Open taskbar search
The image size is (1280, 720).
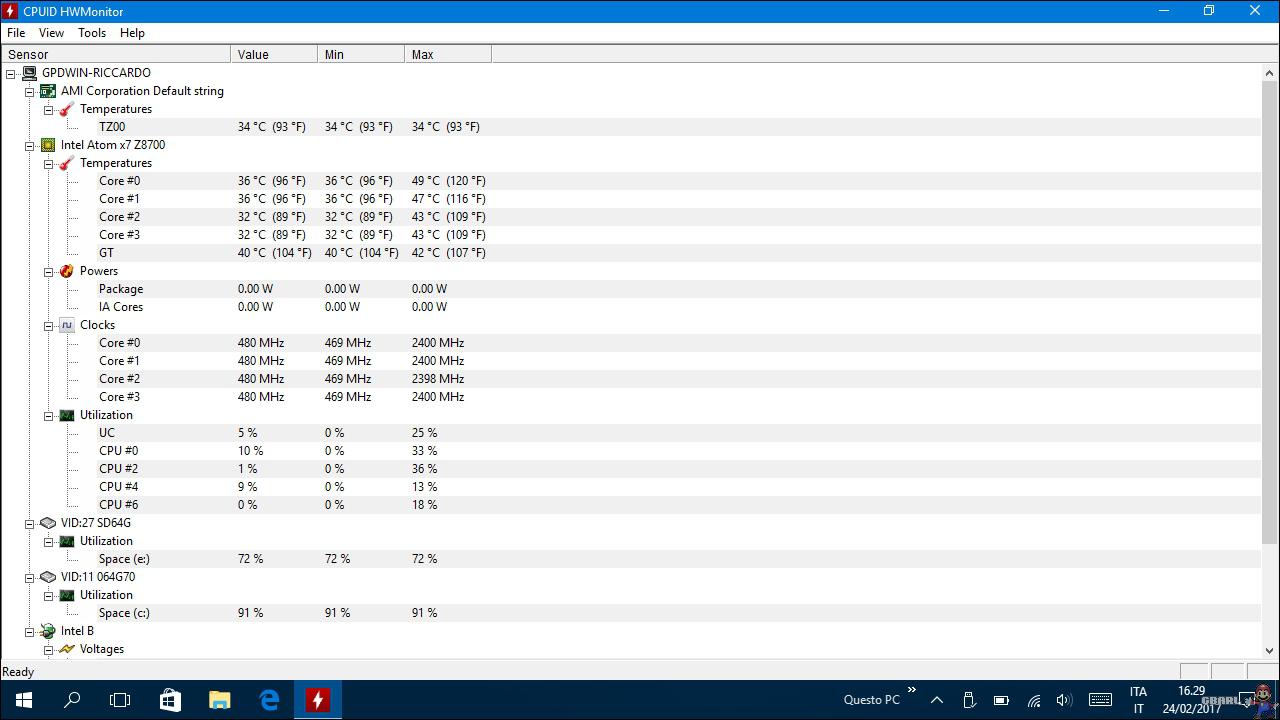tap(72, 700)
